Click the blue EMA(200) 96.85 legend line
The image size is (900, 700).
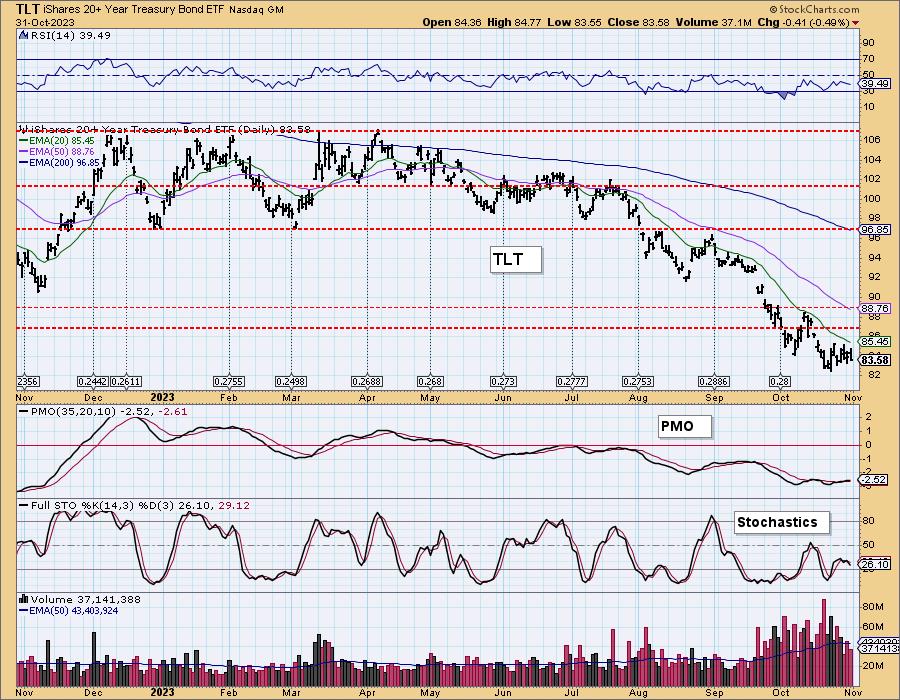59,162
